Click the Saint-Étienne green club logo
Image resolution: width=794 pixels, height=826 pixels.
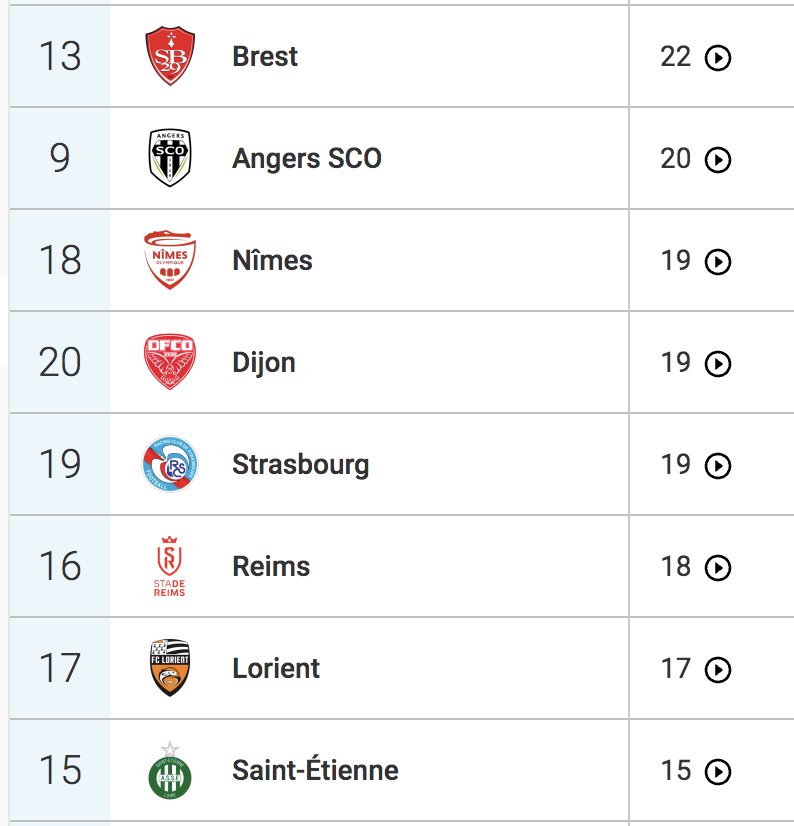[170, 770]
